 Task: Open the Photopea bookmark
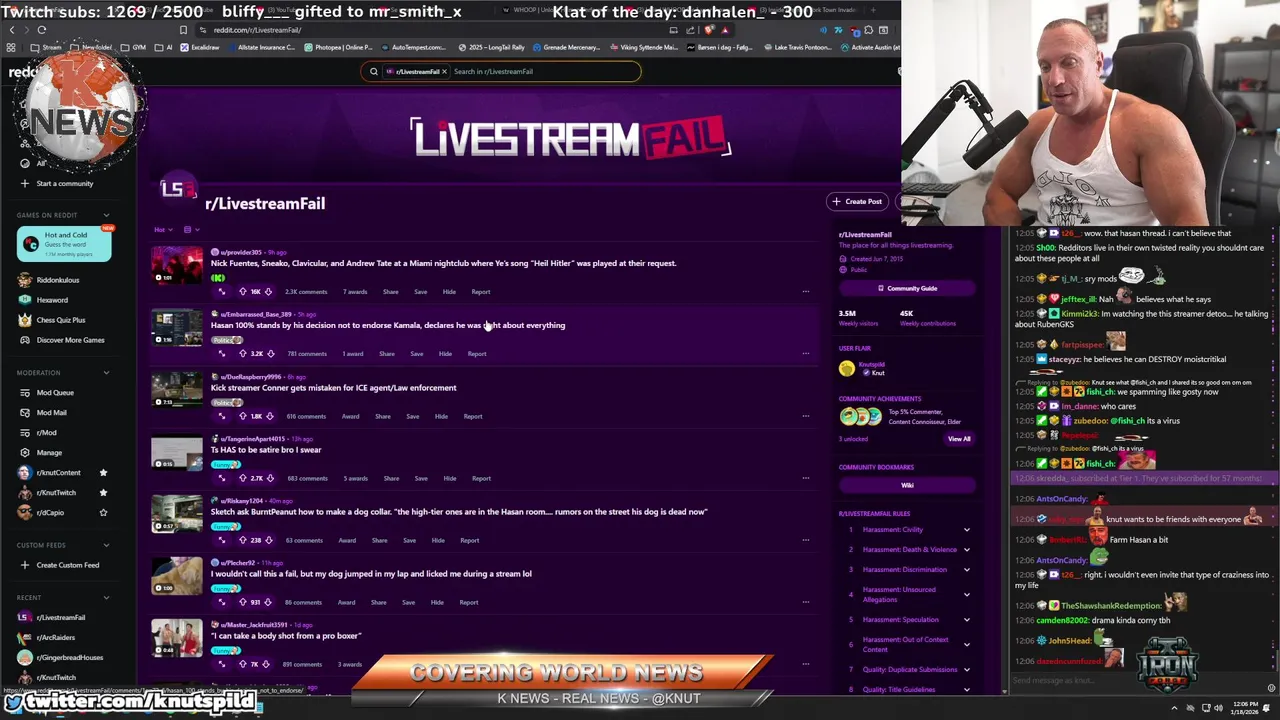tap(339, 47)
